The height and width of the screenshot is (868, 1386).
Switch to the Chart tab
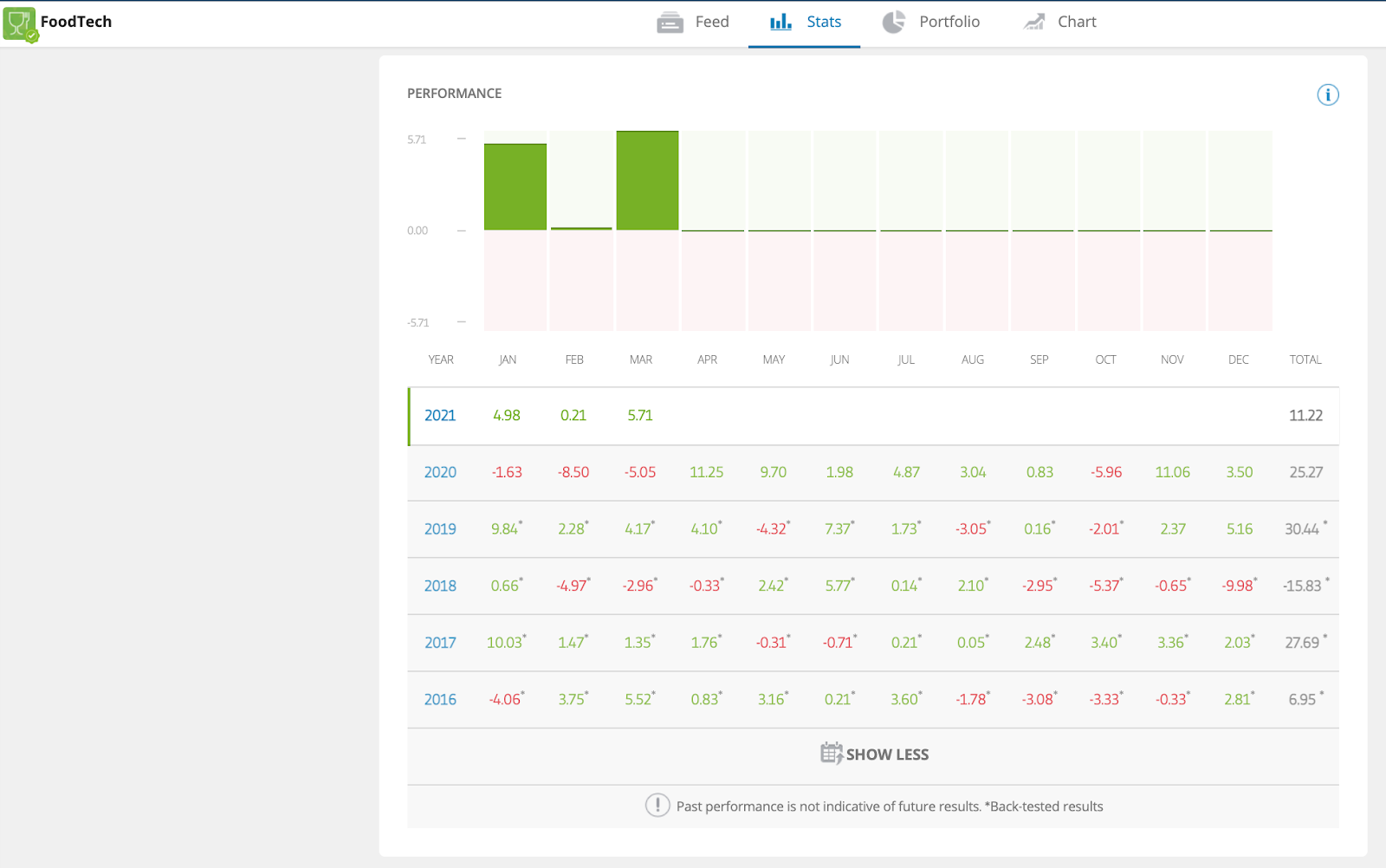1060,23
